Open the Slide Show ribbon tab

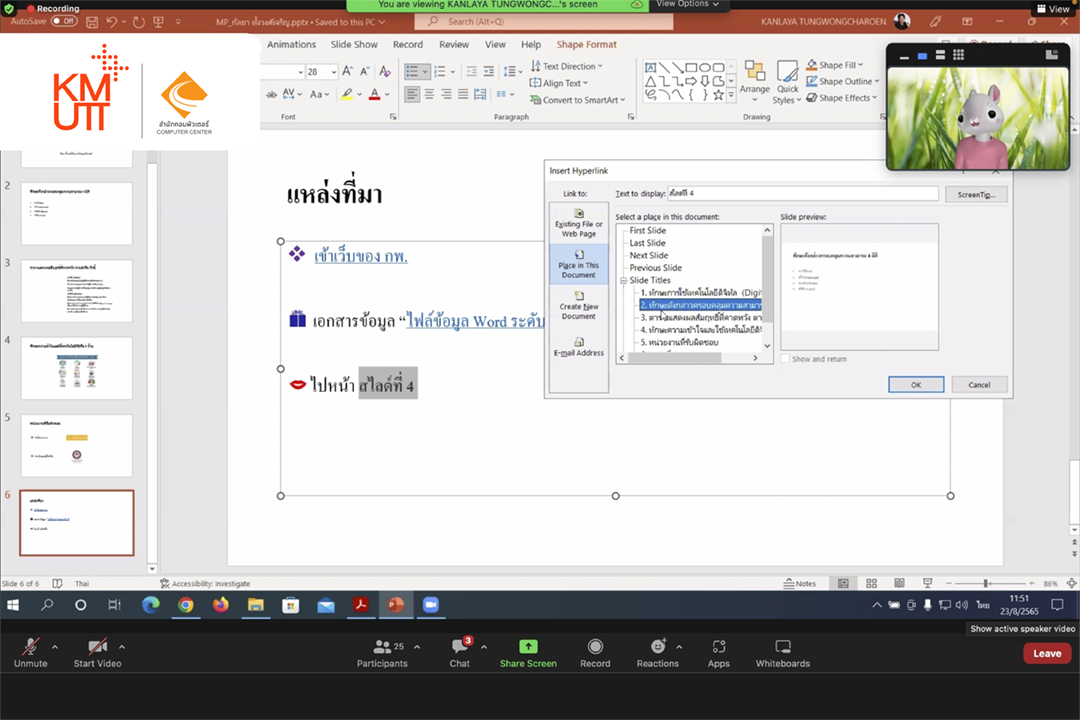coord(354,44)
